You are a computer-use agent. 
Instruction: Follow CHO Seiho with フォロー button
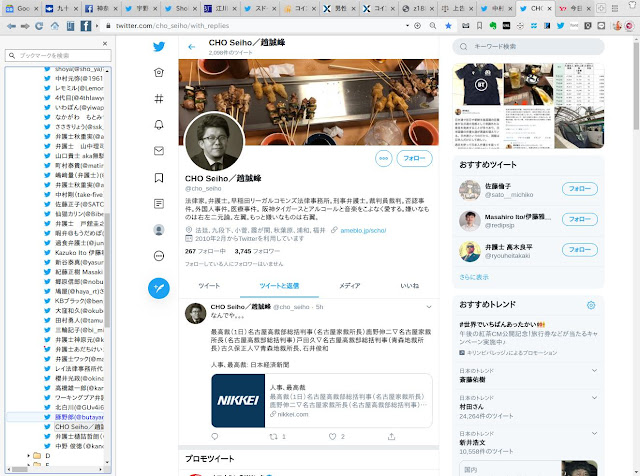414,158
